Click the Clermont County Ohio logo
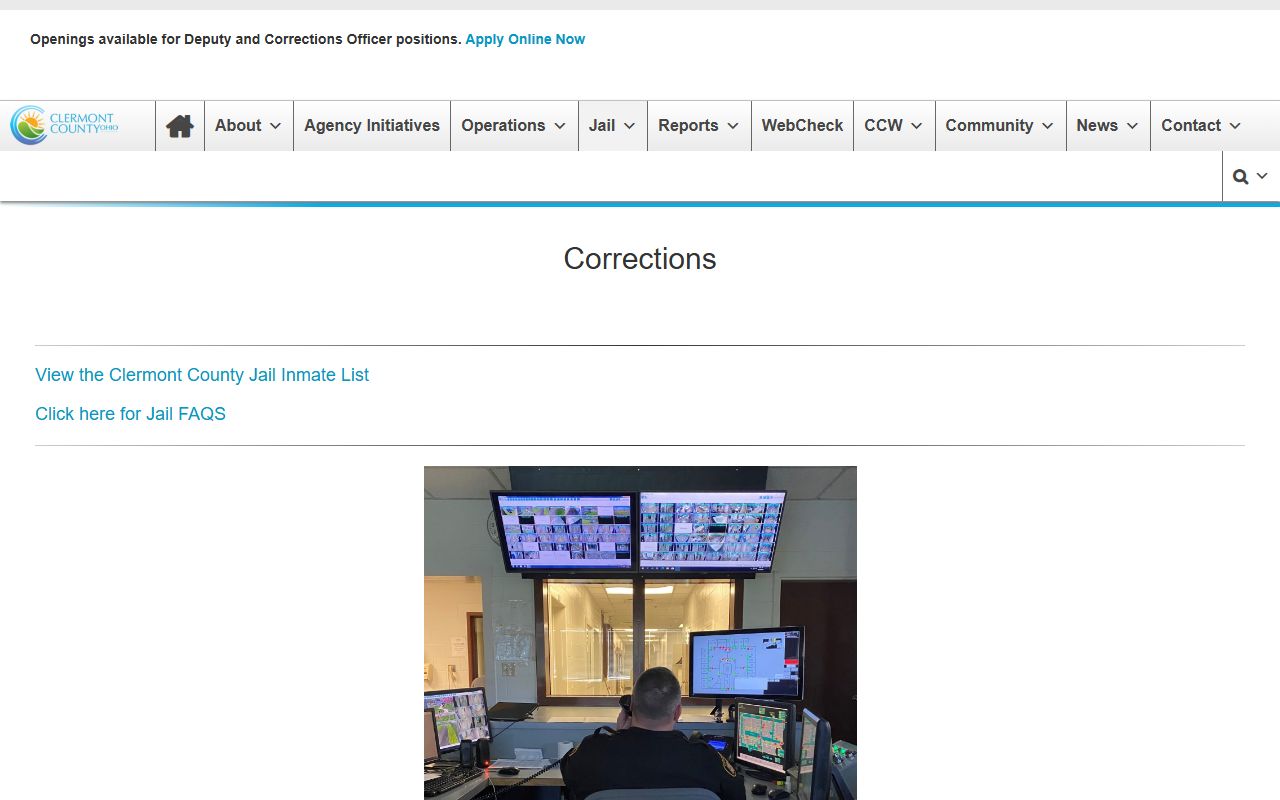1280x800 pixels. [65, 125]
